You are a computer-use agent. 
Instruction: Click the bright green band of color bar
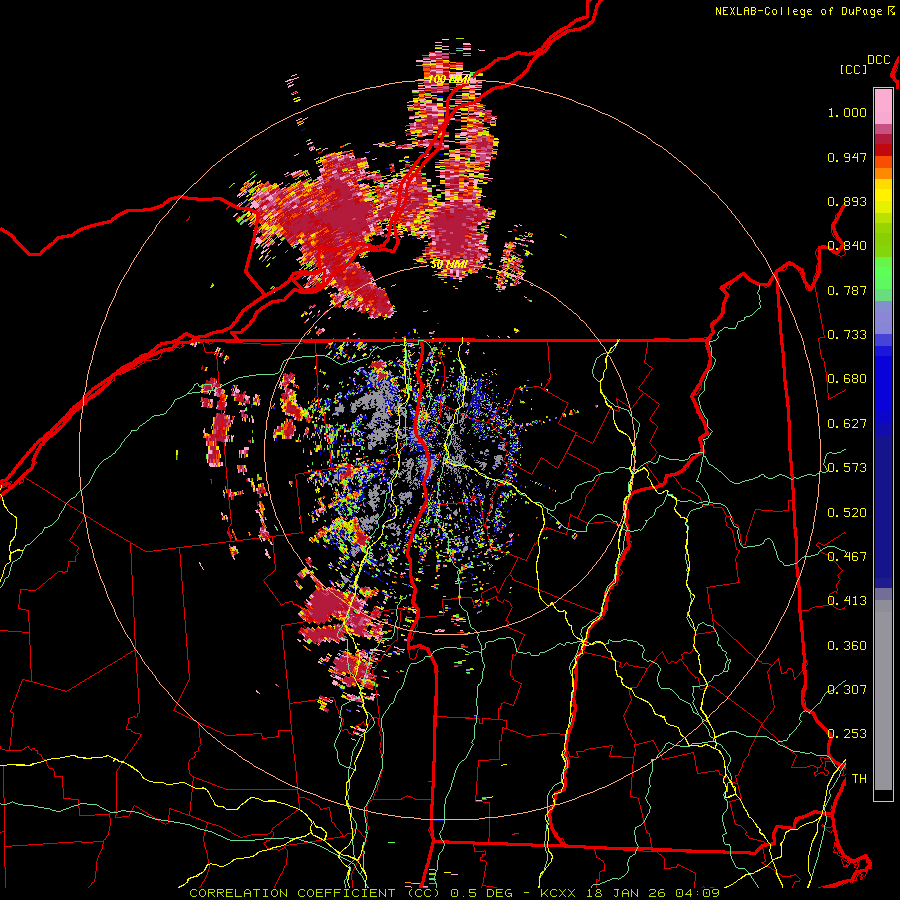pyautogui.click(x=883, y=274)
